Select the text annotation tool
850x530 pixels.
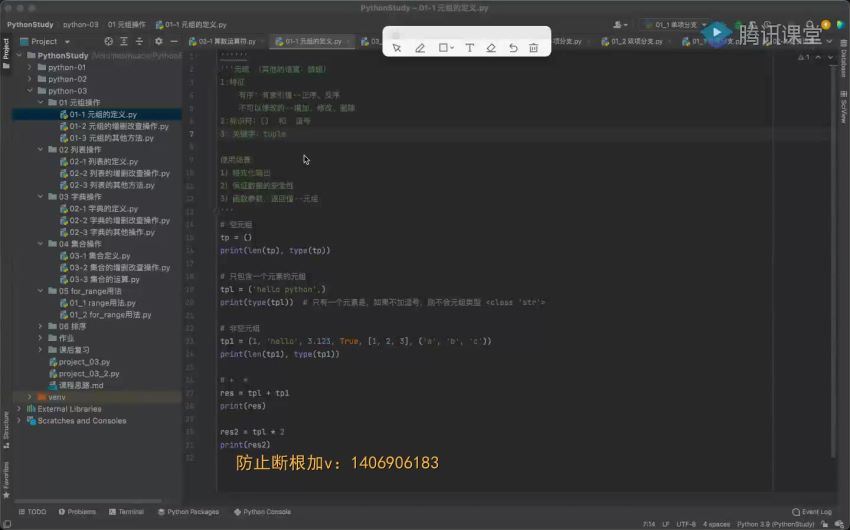[x=469, y=48]
